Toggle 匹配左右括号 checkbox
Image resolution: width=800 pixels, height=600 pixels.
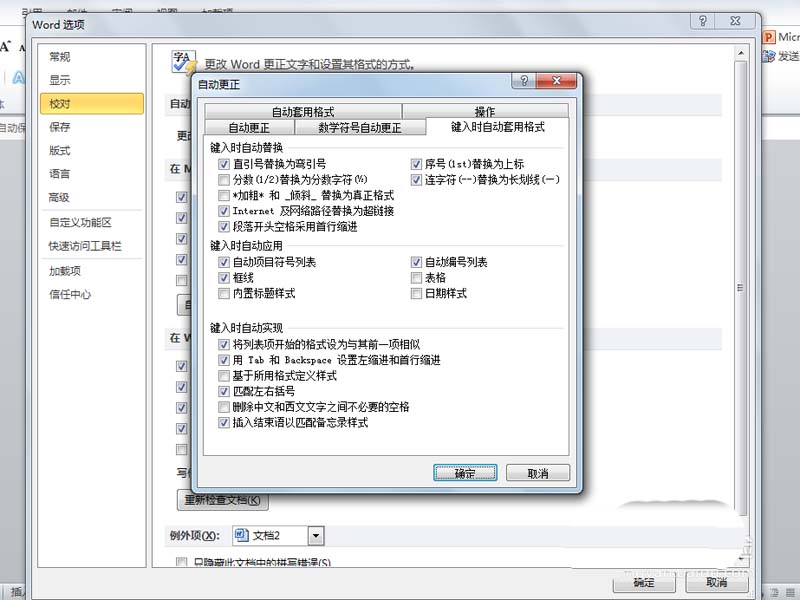pos(223,391)
